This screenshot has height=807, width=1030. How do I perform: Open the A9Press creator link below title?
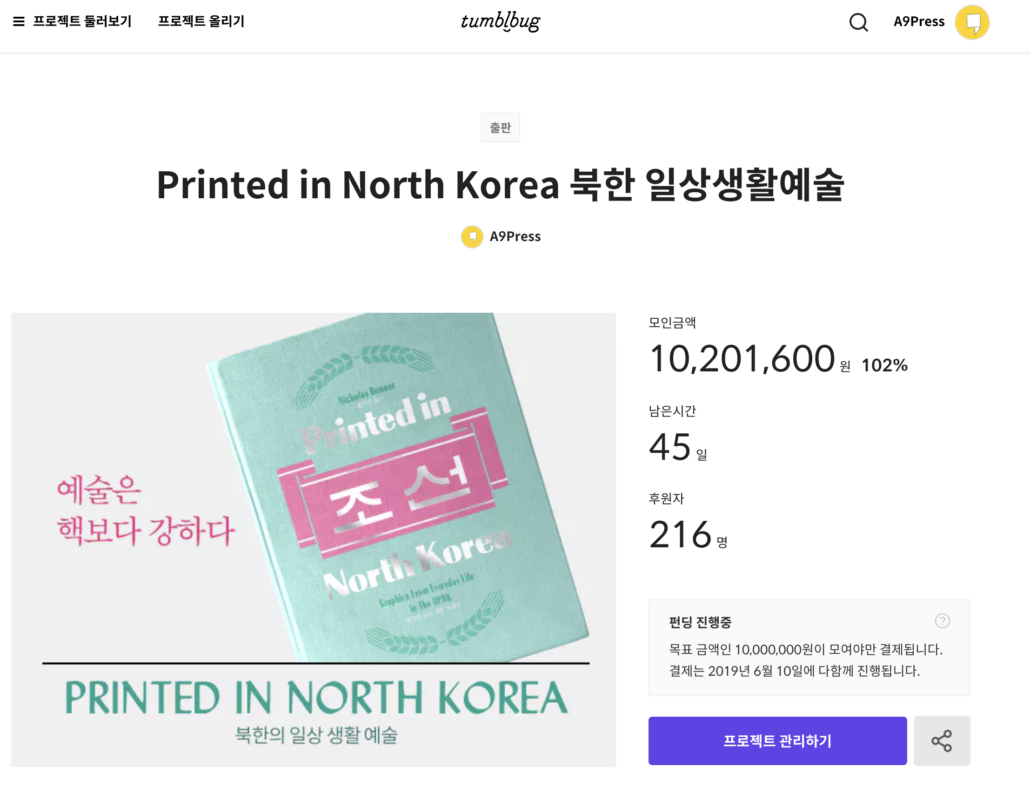pyautogui.click(x=515, y=236)
